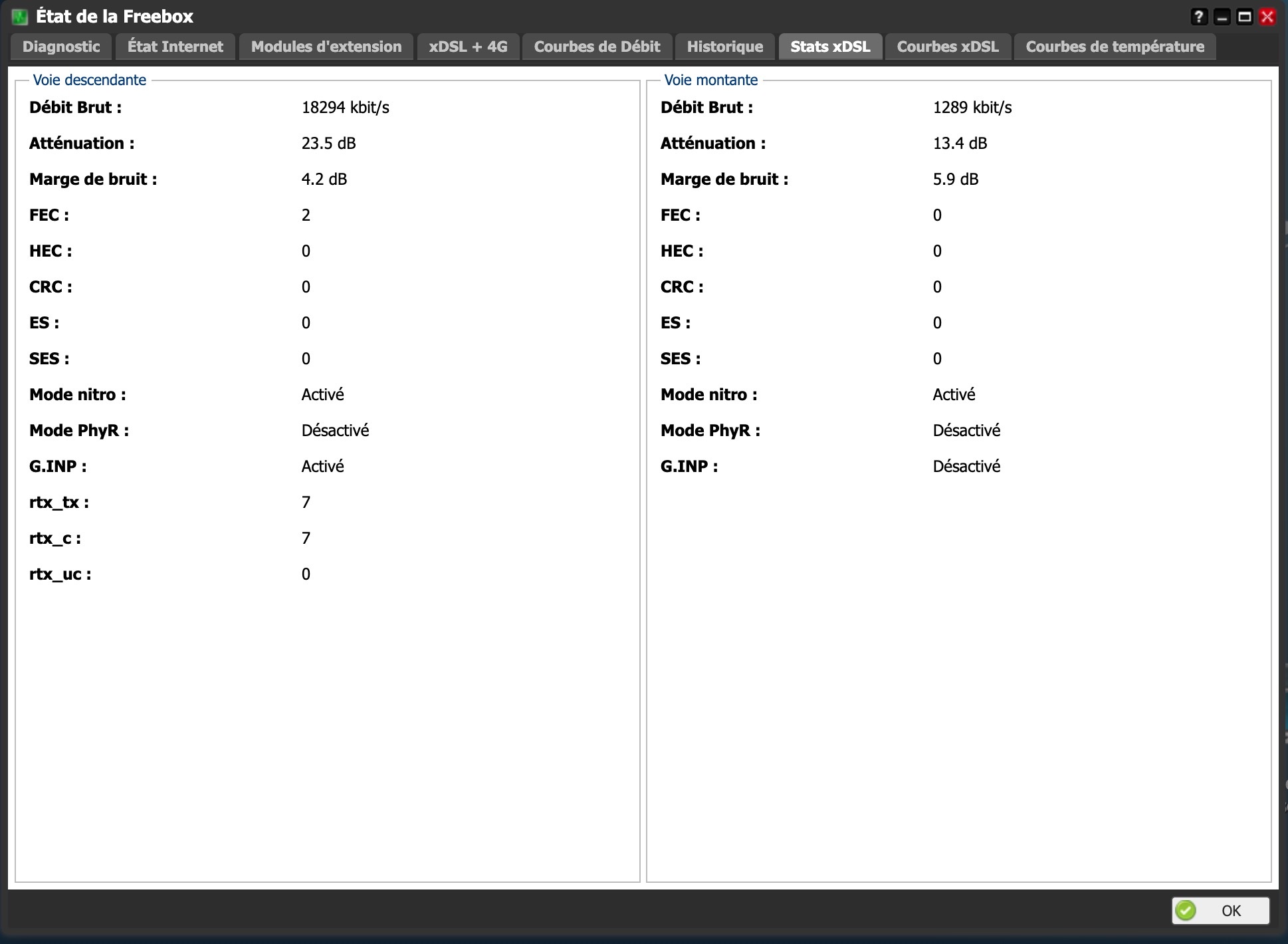Switch to the Courbes xDSL tab
This screenshot has width=1288, height=944.
click(948, 47)
